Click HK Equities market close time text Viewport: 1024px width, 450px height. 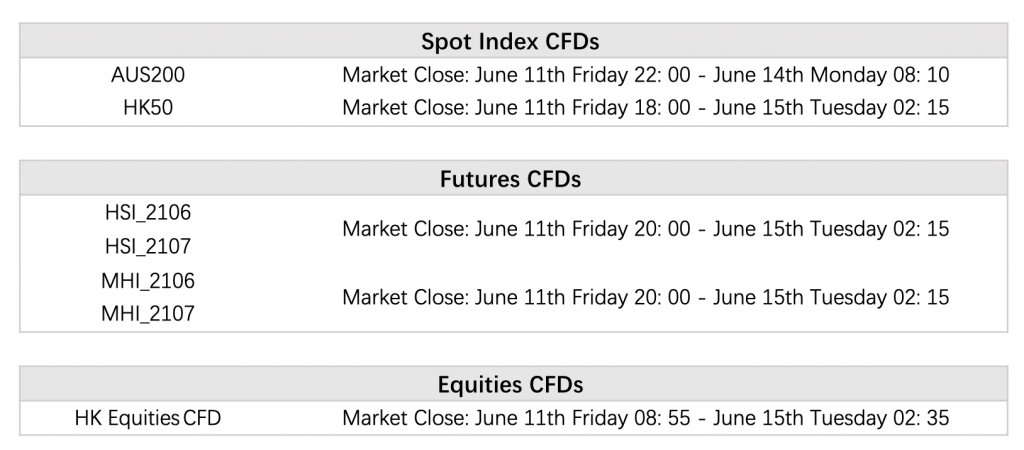[x=645, y=418]
